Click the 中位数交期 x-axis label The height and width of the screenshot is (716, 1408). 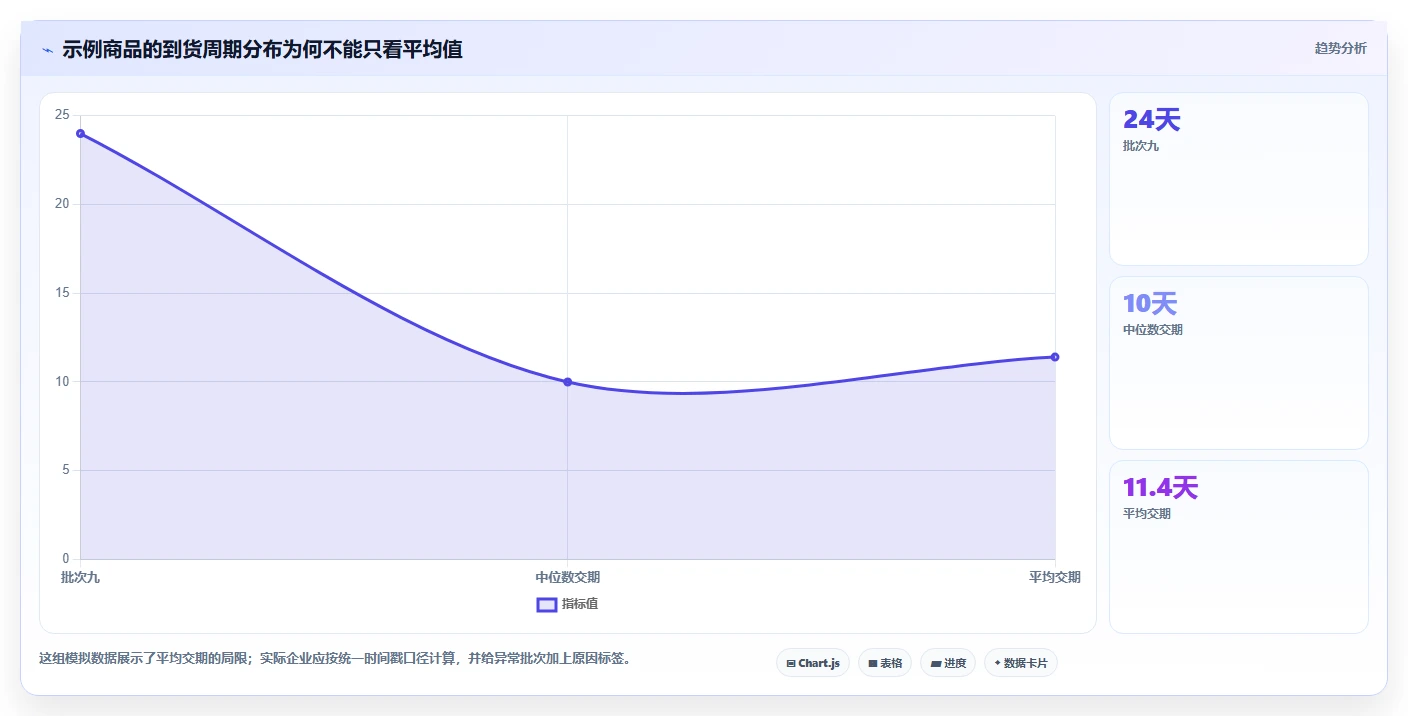click(567, 577)
